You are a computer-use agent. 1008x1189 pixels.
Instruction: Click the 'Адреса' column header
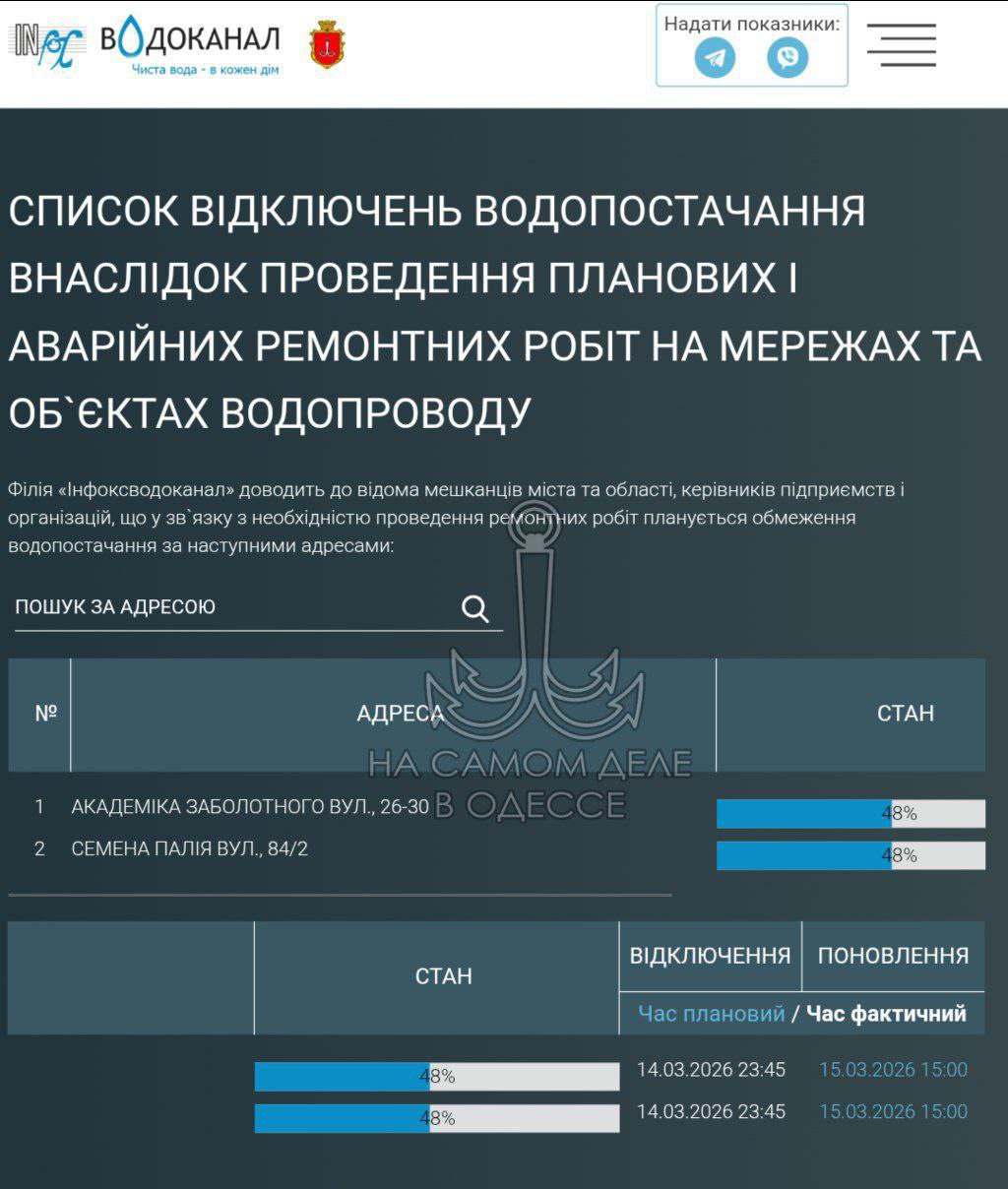pyautogui.click(x=399, y=714)
